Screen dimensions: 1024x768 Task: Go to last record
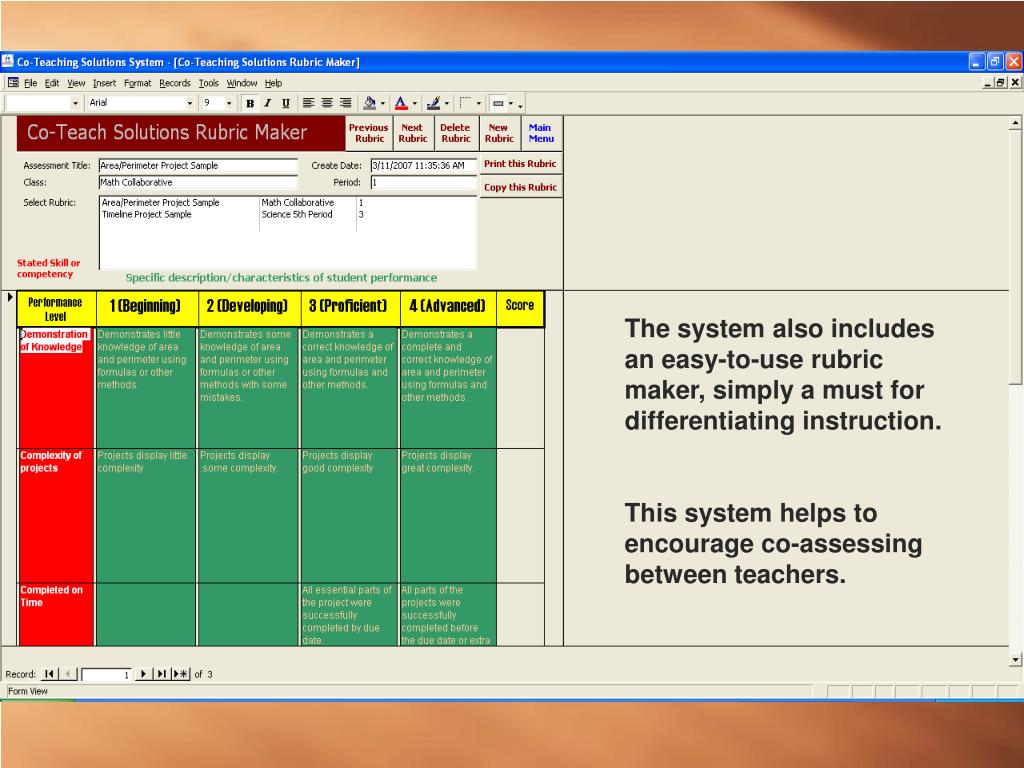(x=161, y=674)
